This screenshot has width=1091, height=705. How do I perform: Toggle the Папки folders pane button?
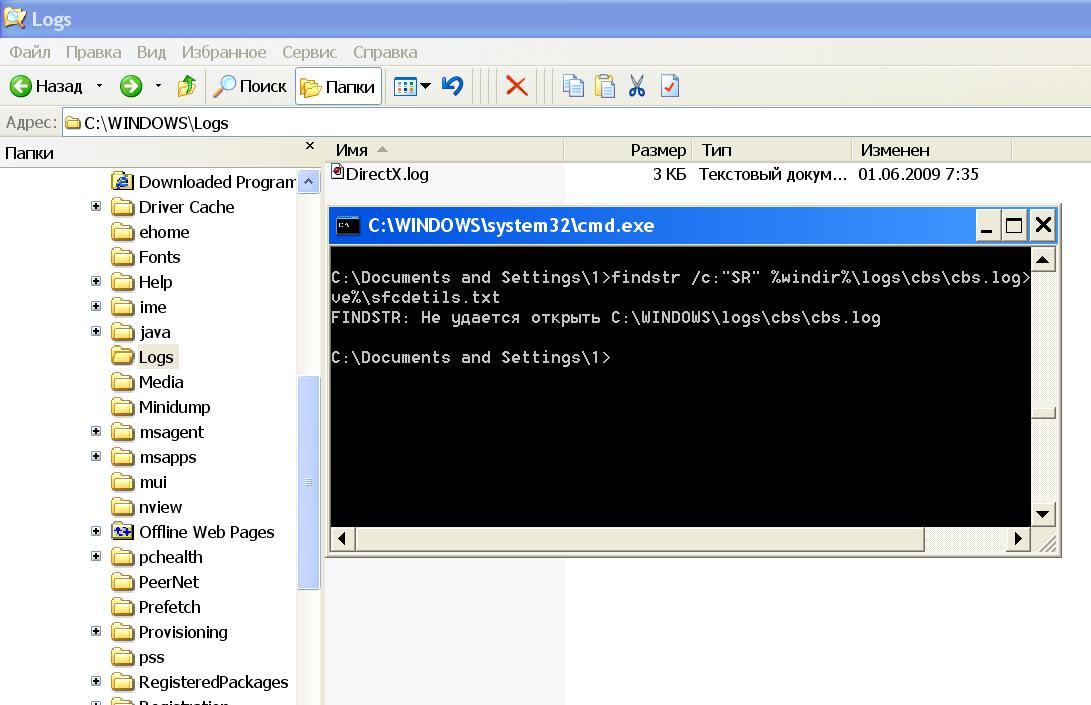tap(338, 87)
